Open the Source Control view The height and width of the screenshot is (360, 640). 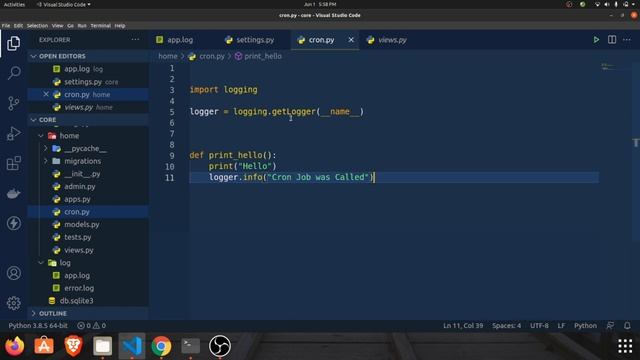point(13,103)
